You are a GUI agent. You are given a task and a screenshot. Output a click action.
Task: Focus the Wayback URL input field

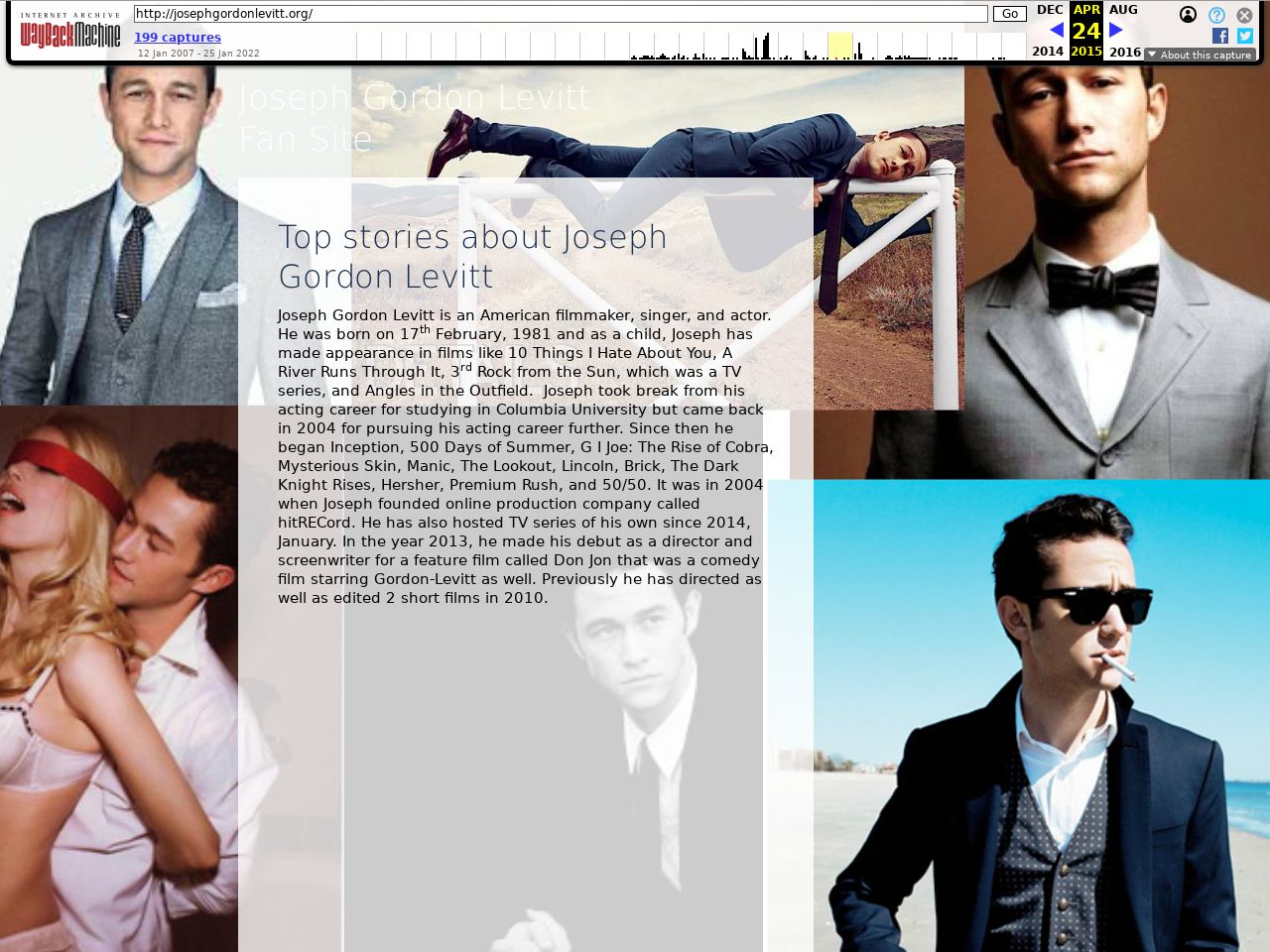(x=561, y=14)
